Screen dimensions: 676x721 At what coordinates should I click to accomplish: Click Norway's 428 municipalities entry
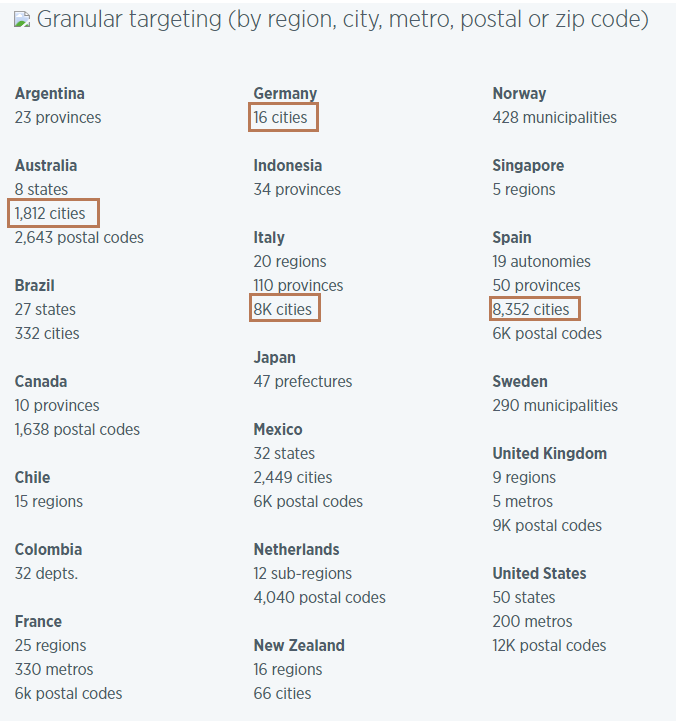coord(555,118)
